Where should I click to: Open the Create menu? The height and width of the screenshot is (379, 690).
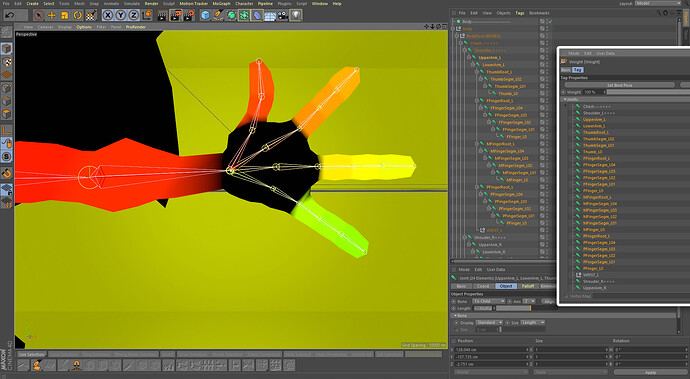tap(33, 4)
